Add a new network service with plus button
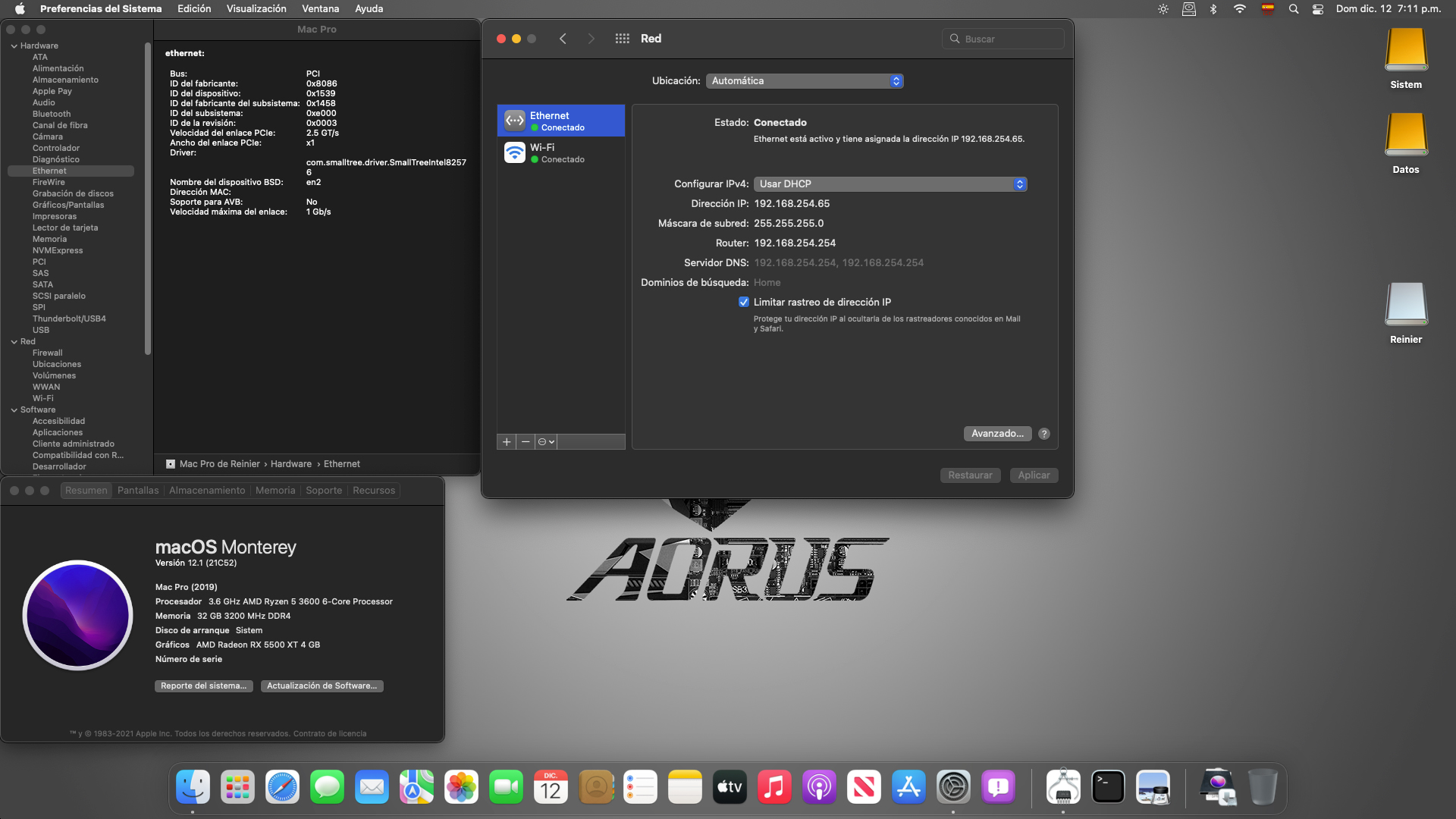 coord(507,442)
